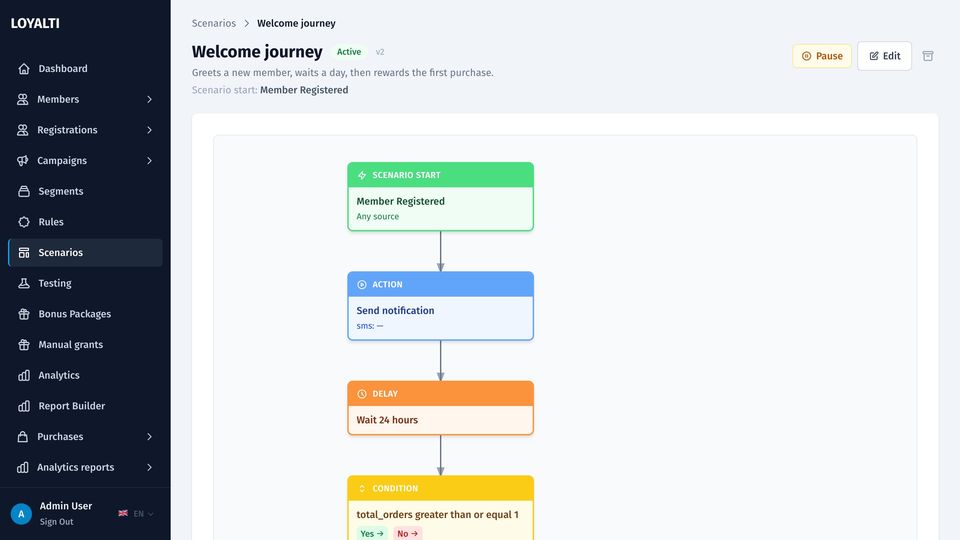Select the Send notification action node
Screen dimensions: 960x540
tap(440, 306)
